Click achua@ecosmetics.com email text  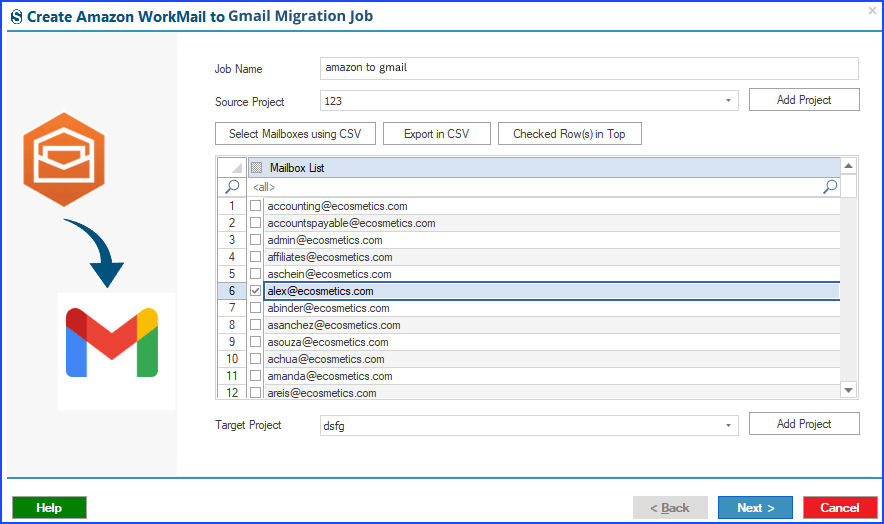coord(326,359)
